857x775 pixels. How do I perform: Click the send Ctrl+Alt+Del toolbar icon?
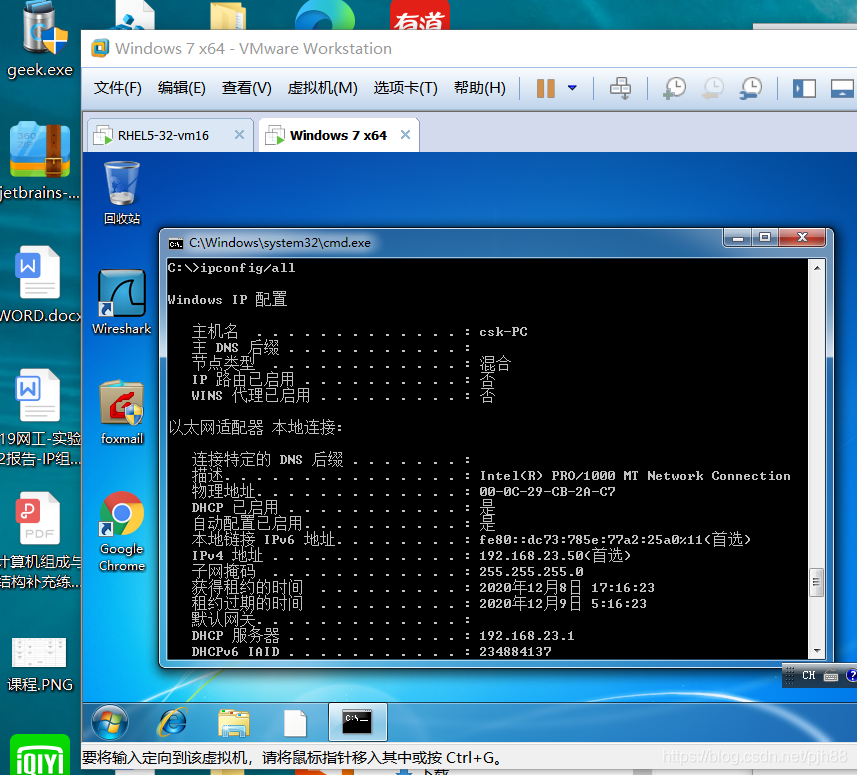[620, 88]
